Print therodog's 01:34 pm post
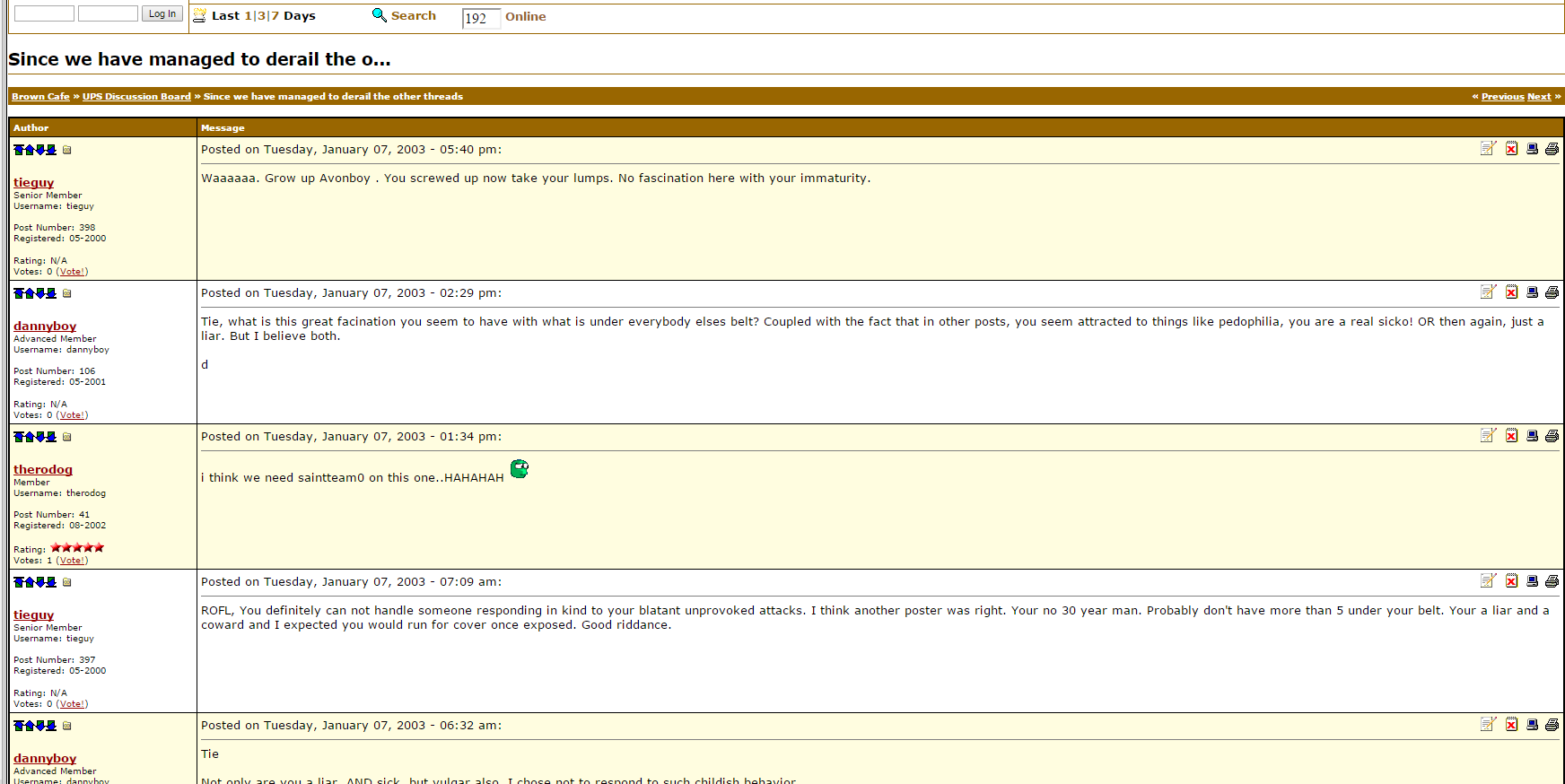 (1552, 436)
